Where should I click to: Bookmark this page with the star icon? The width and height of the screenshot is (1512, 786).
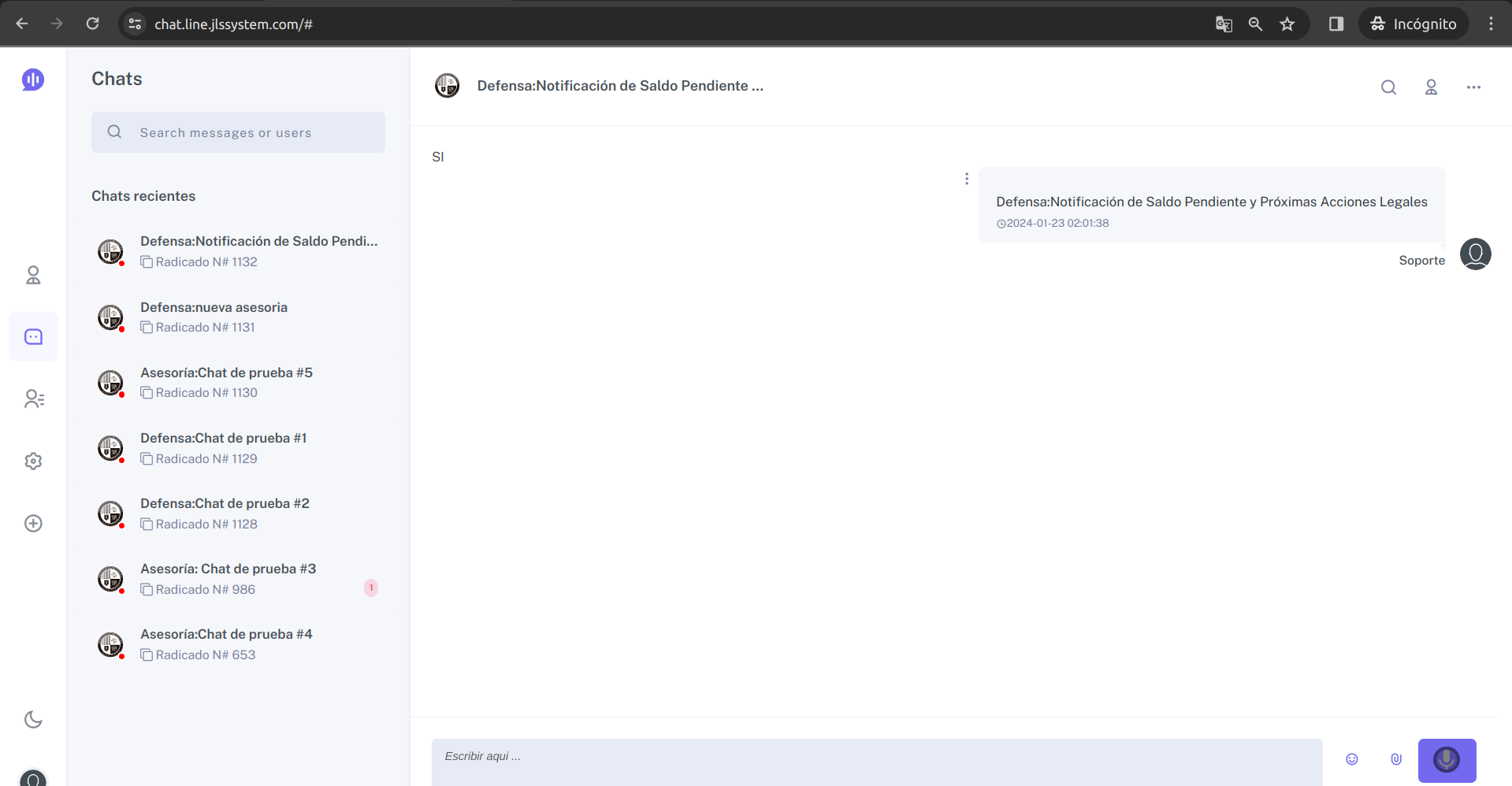1287,24
